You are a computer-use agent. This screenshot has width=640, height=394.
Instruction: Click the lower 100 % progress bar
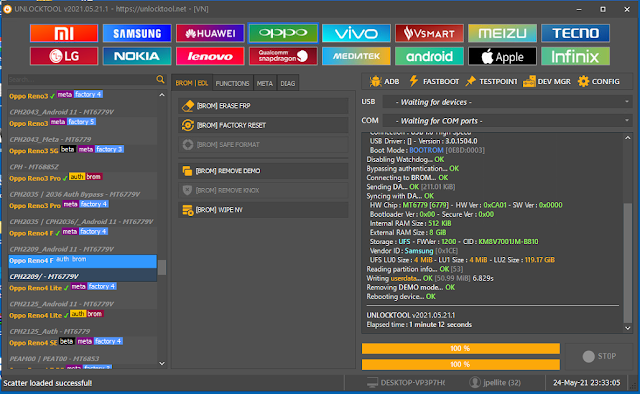click(x=460, y=364)
